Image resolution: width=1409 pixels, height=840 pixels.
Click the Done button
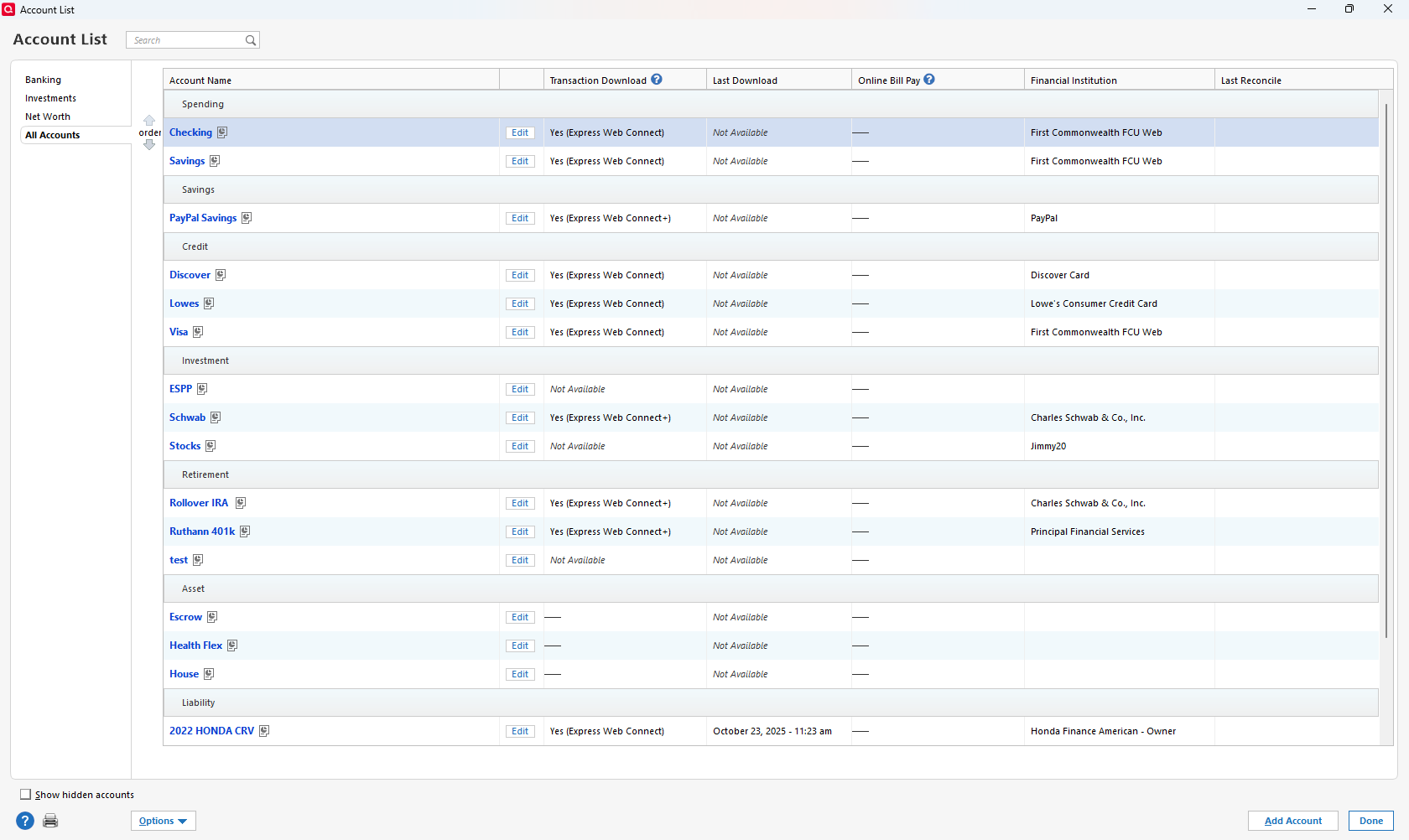[1371, 821]
